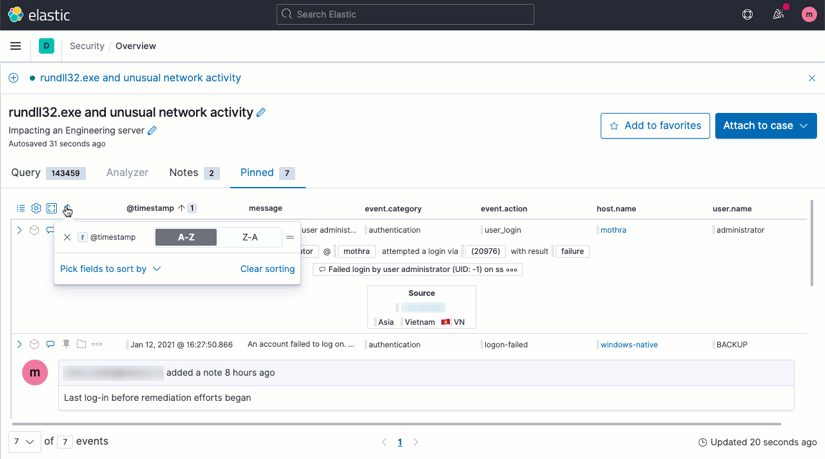
Task: Go to the previous results page
Action: 384,442
